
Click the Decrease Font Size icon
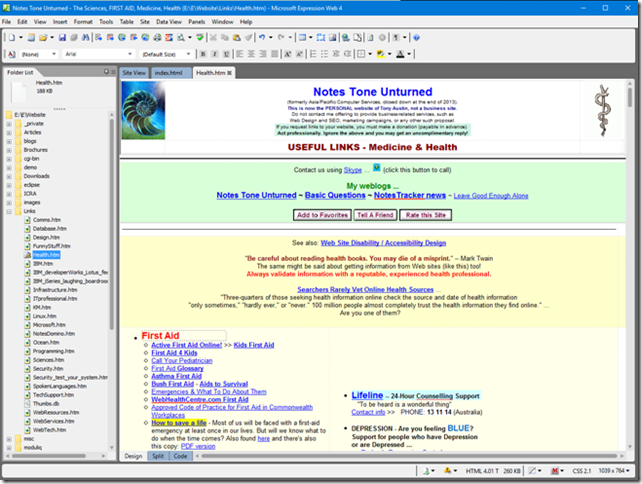(299, 54)
